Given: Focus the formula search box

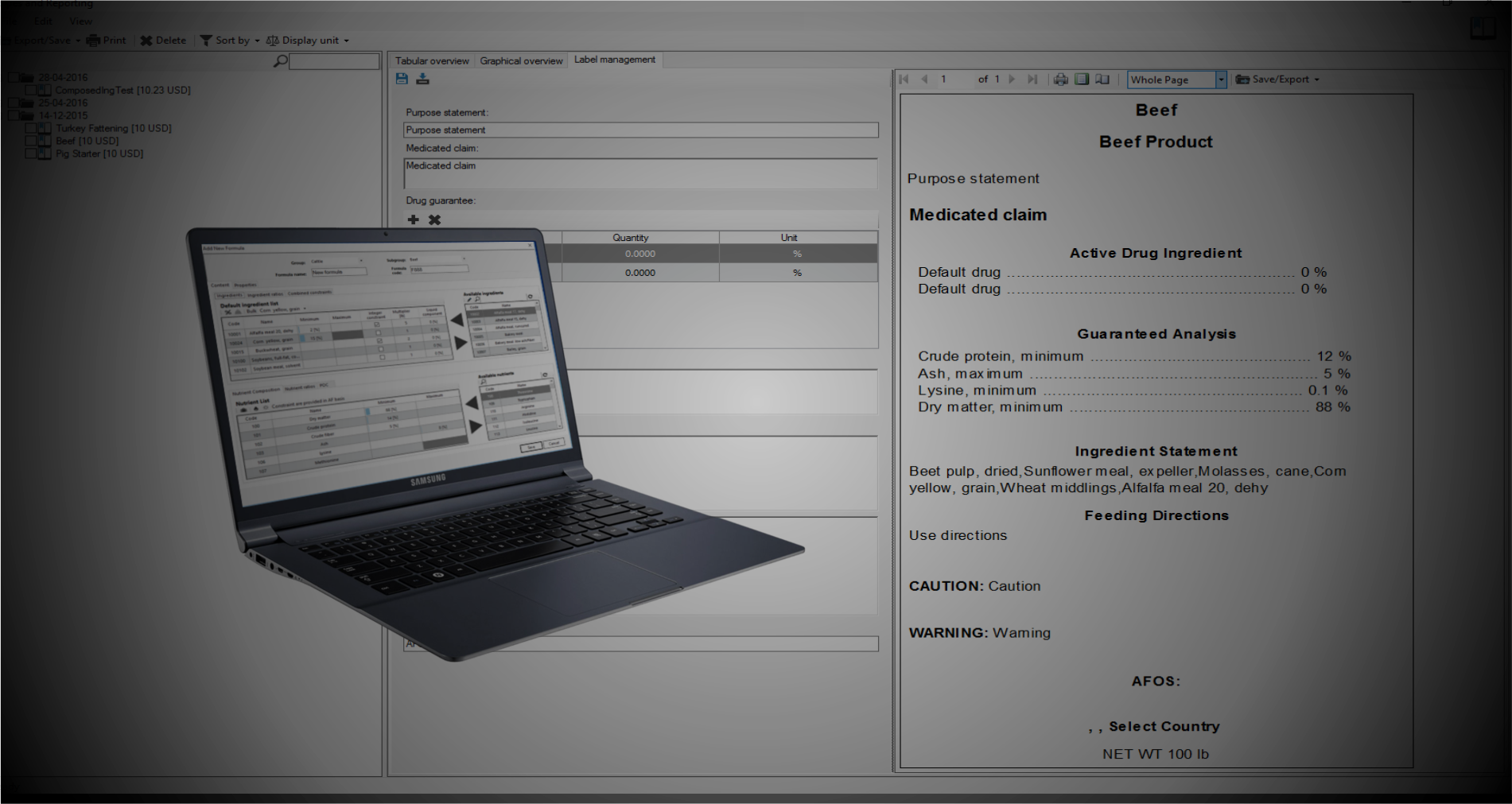Looking at the screenshot, I should (334, 61).
